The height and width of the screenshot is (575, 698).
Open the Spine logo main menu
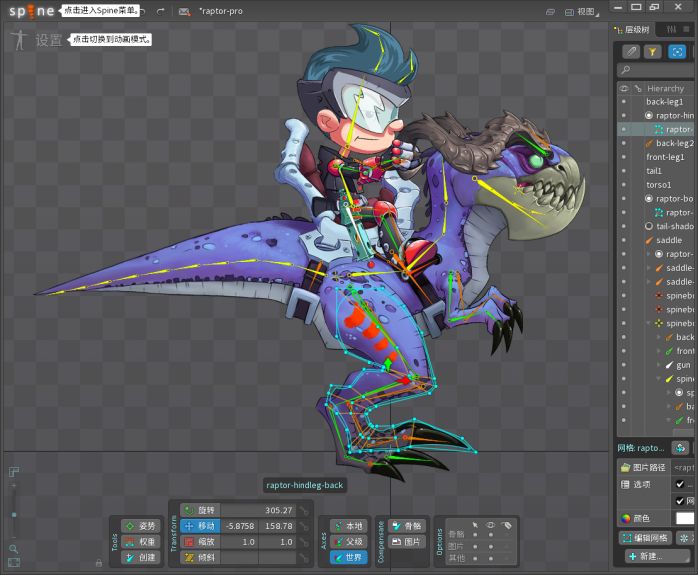pyautogui.click(x=31, y=11)
